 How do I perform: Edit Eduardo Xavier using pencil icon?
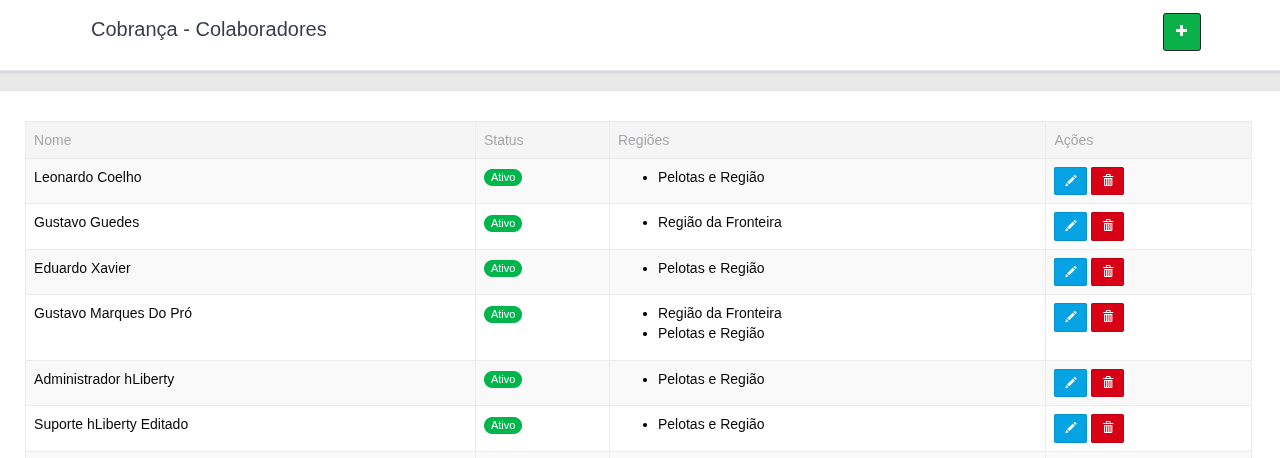click(1070, 272)
